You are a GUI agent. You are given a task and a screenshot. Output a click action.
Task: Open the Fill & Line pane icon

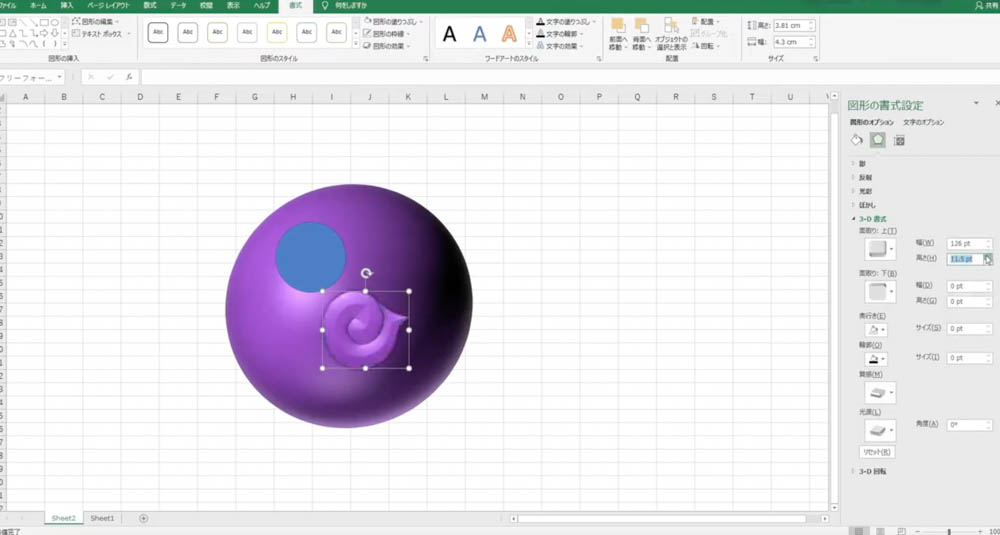click(857, 140)
